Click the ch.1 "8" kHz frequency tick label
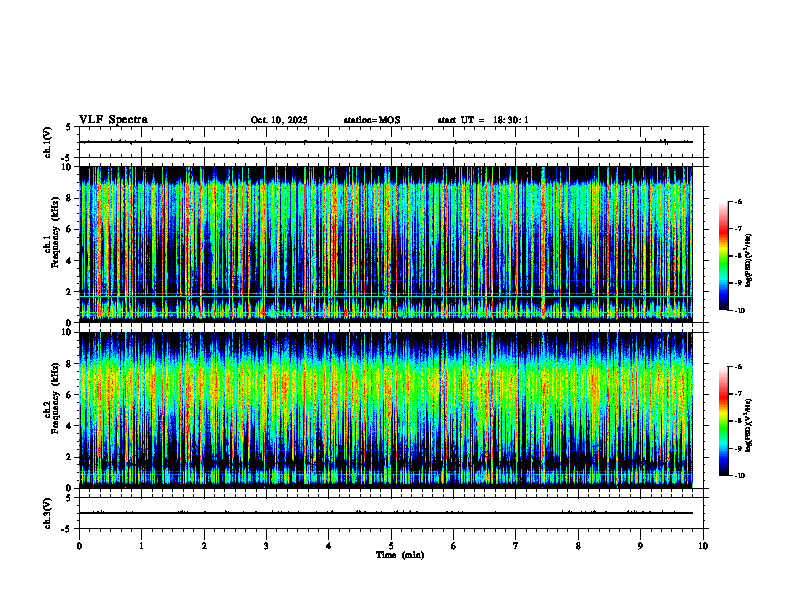The height and width of the screenshot is (612, 792). point(70,198)
